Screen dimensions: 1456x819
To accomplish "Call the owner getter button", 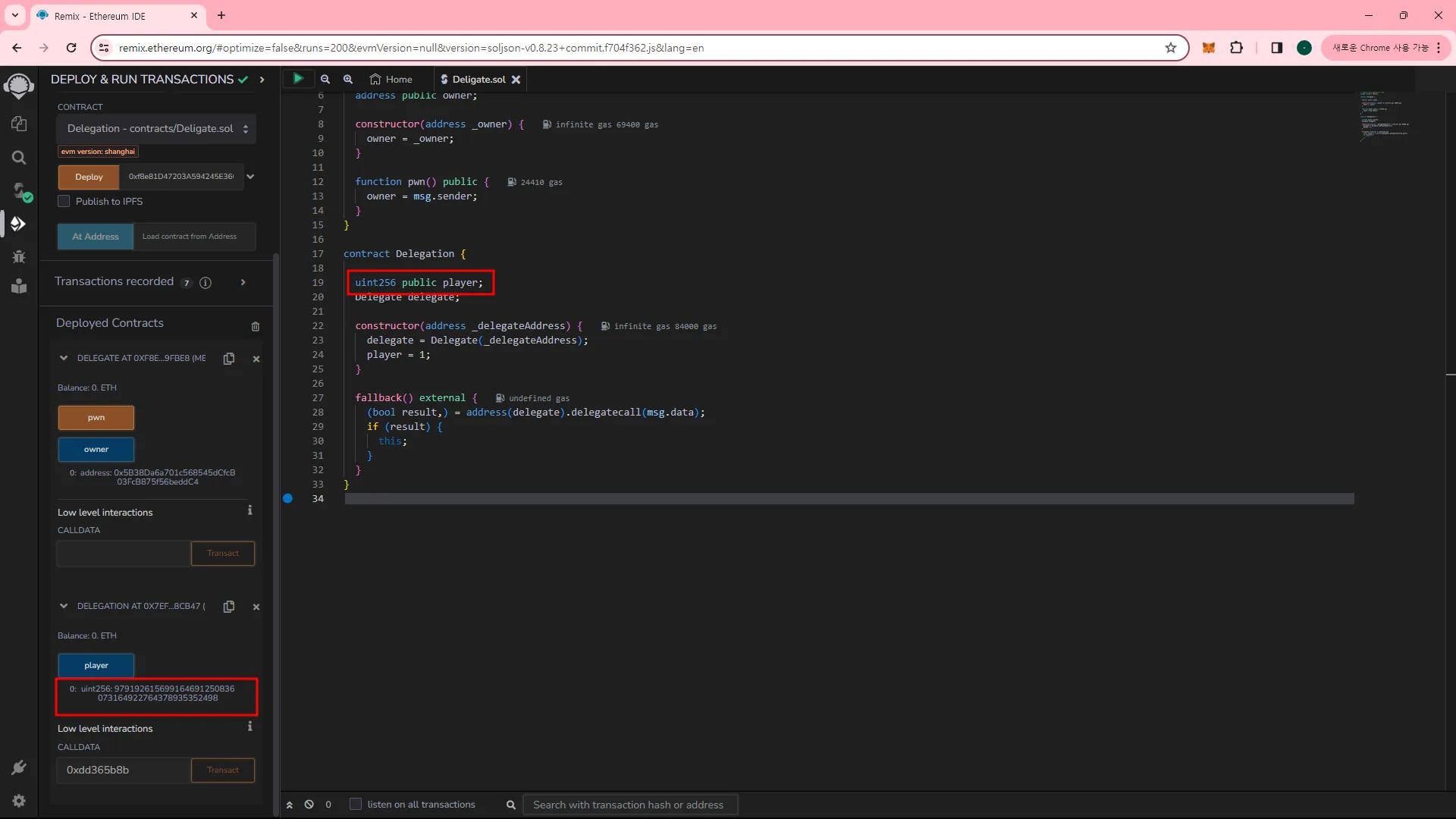I will click(x=96, y=450).
